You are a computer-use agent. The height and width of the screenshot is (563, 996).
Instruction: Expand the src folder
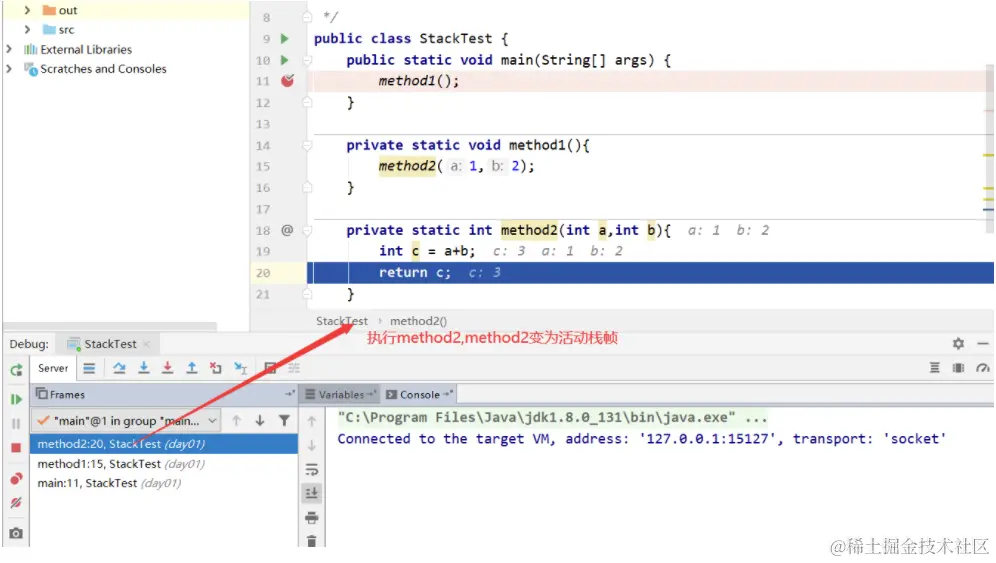pyautogui.click(x=27, y=29)
